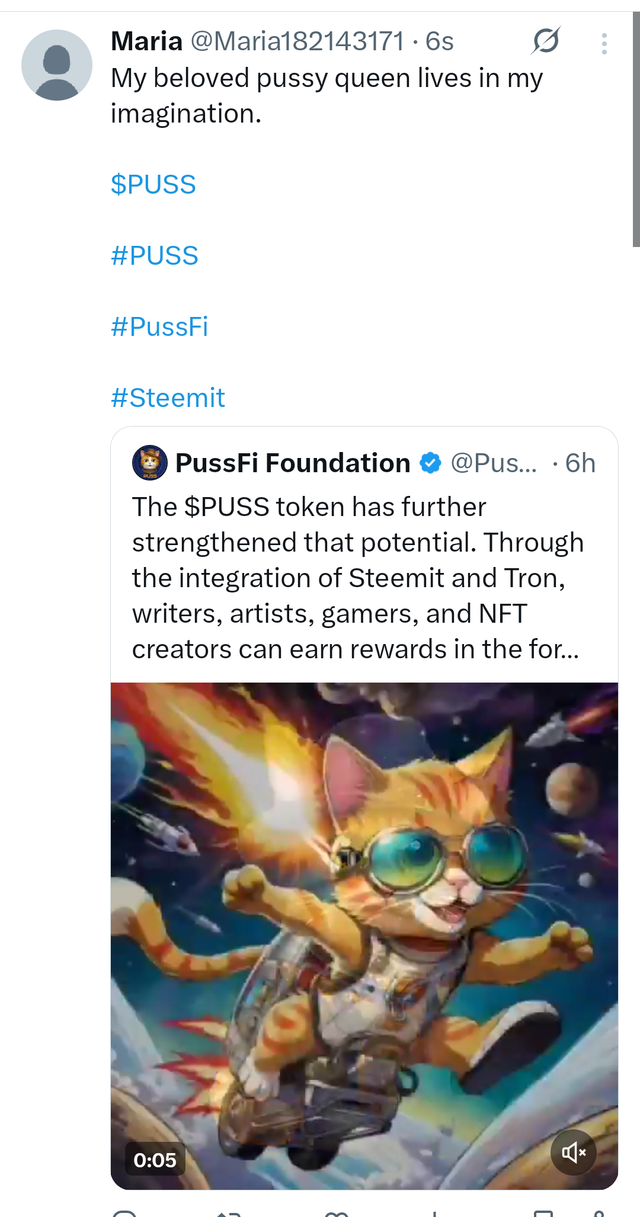The width and height of the screenshot is (640, 1217).
Task: Click the 6h timestamp on the quoted post
Action: click(580, 463)
